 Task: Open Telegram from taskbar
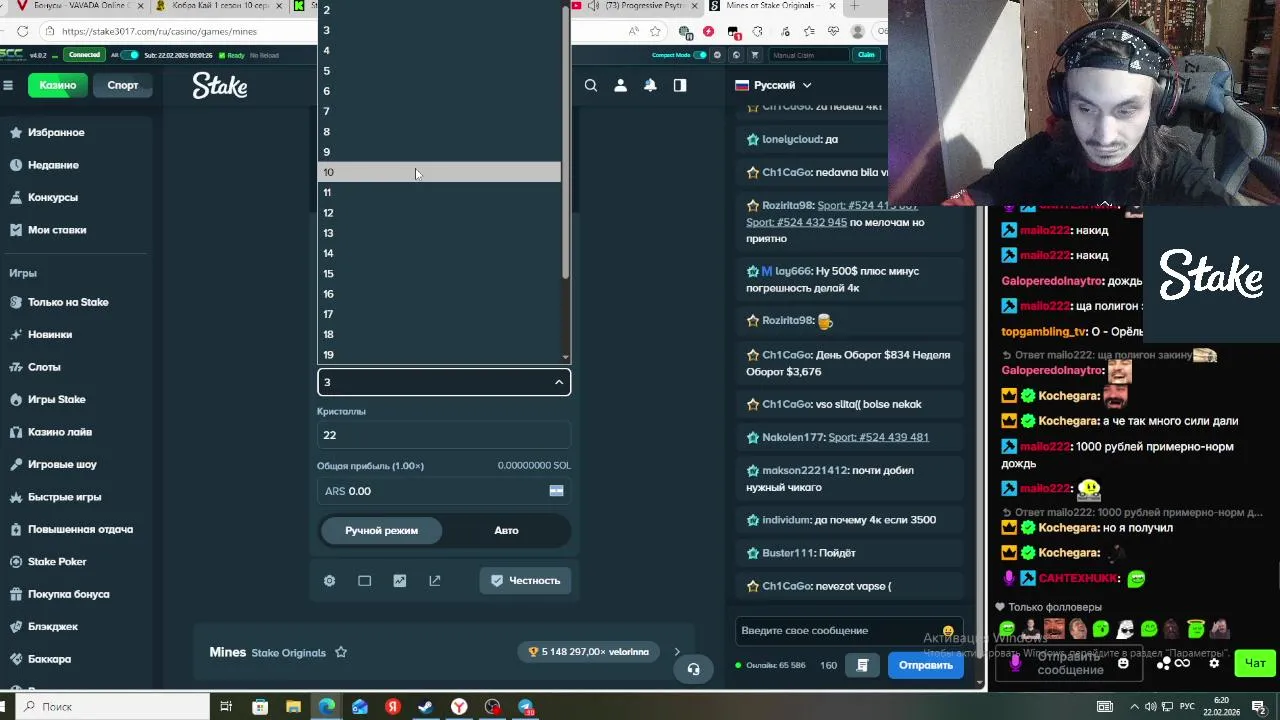pyautogui.click(x=525, y=707)
